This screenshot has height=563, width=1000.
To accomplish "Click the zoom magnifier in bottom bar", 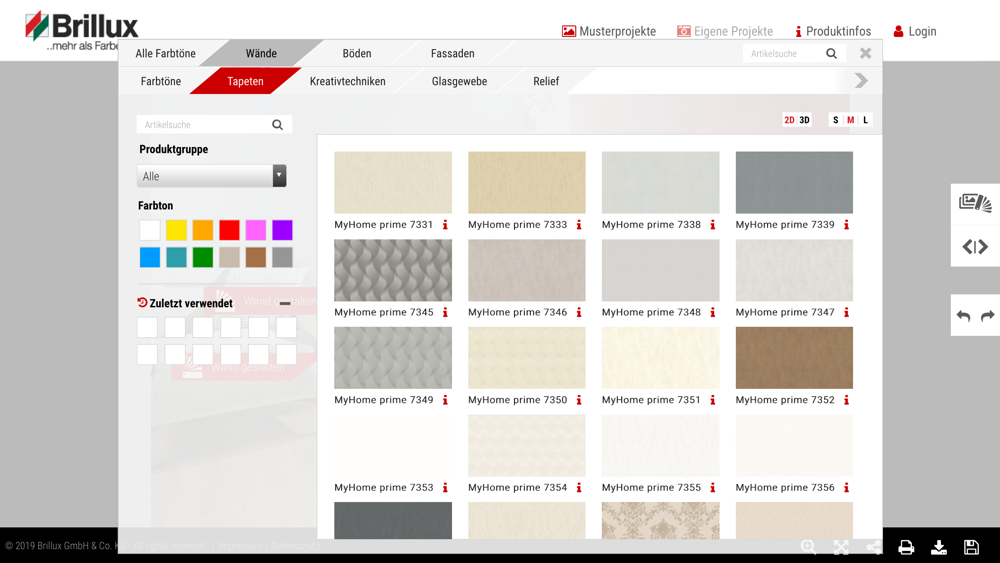I will (809, 547).
